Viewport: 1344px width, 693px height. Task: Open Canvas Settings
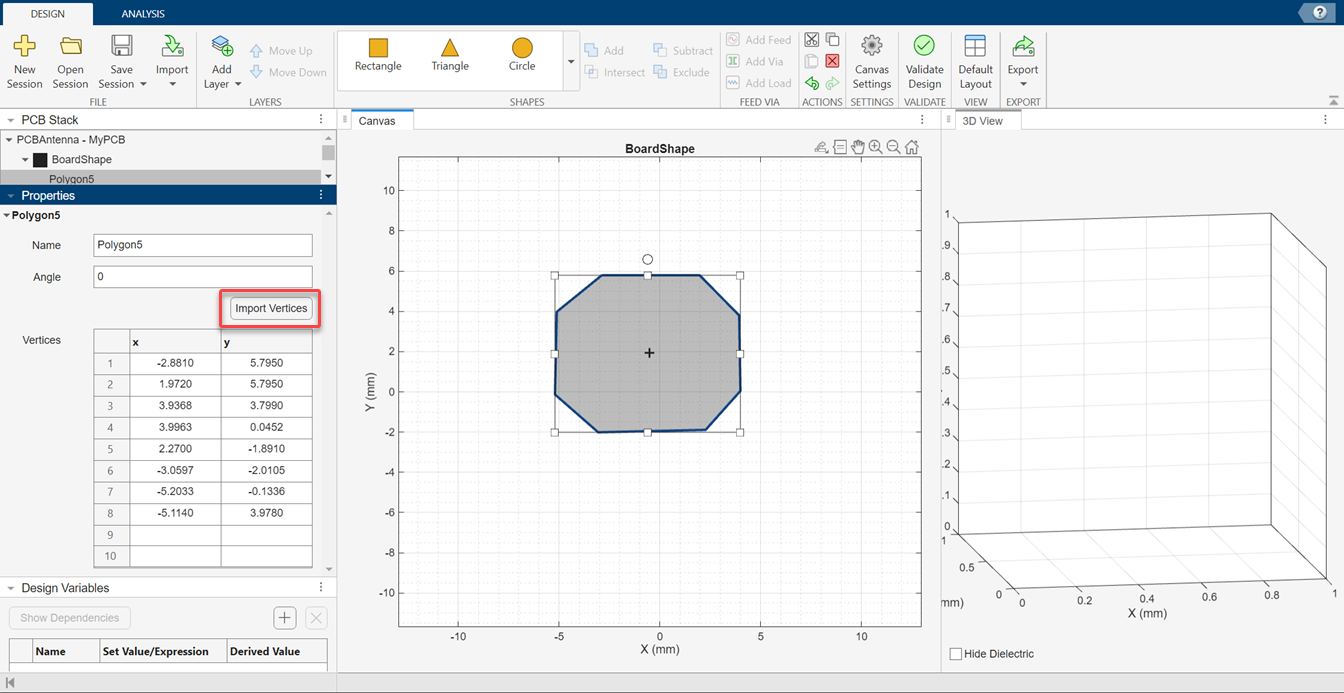871,60
